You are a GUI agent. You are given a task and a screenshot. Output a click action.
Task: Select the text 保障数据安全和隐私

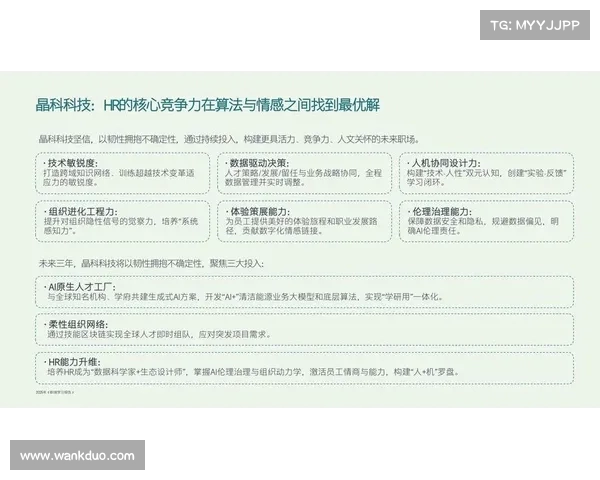(446, 221)
